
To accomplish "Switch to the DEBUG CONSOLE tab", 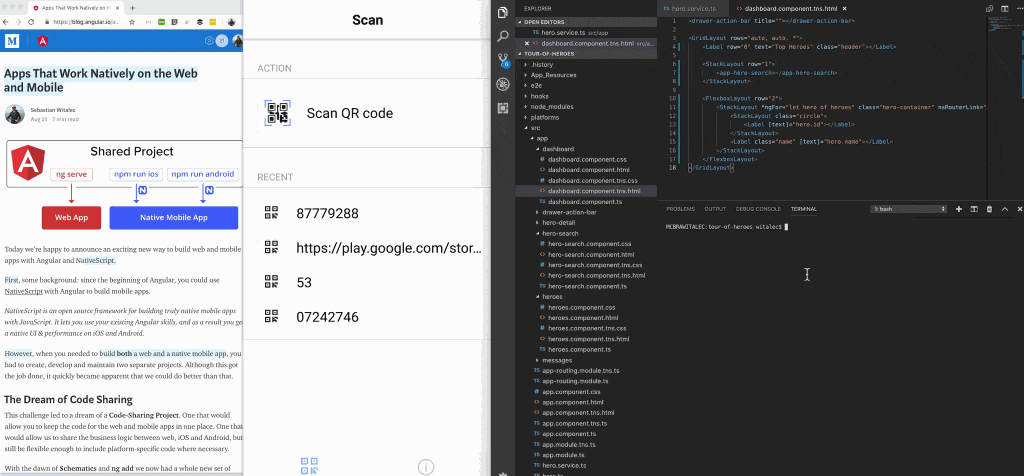I will pyautogui.click(x=758, y=209).
